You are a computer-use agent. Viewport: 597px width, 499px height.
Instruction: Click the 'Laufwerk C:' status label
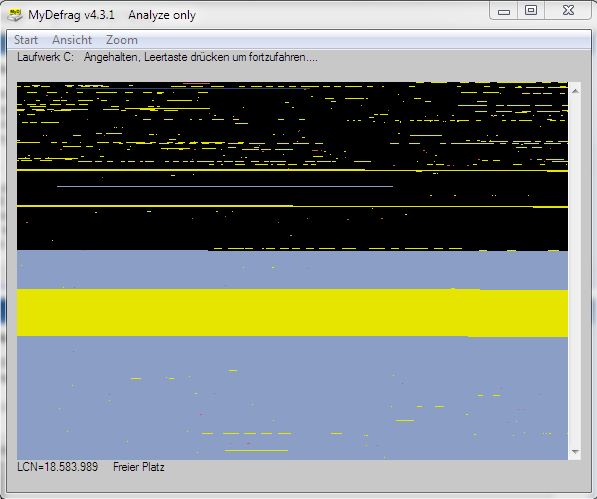pyautogui.click(x=45, y=57)
